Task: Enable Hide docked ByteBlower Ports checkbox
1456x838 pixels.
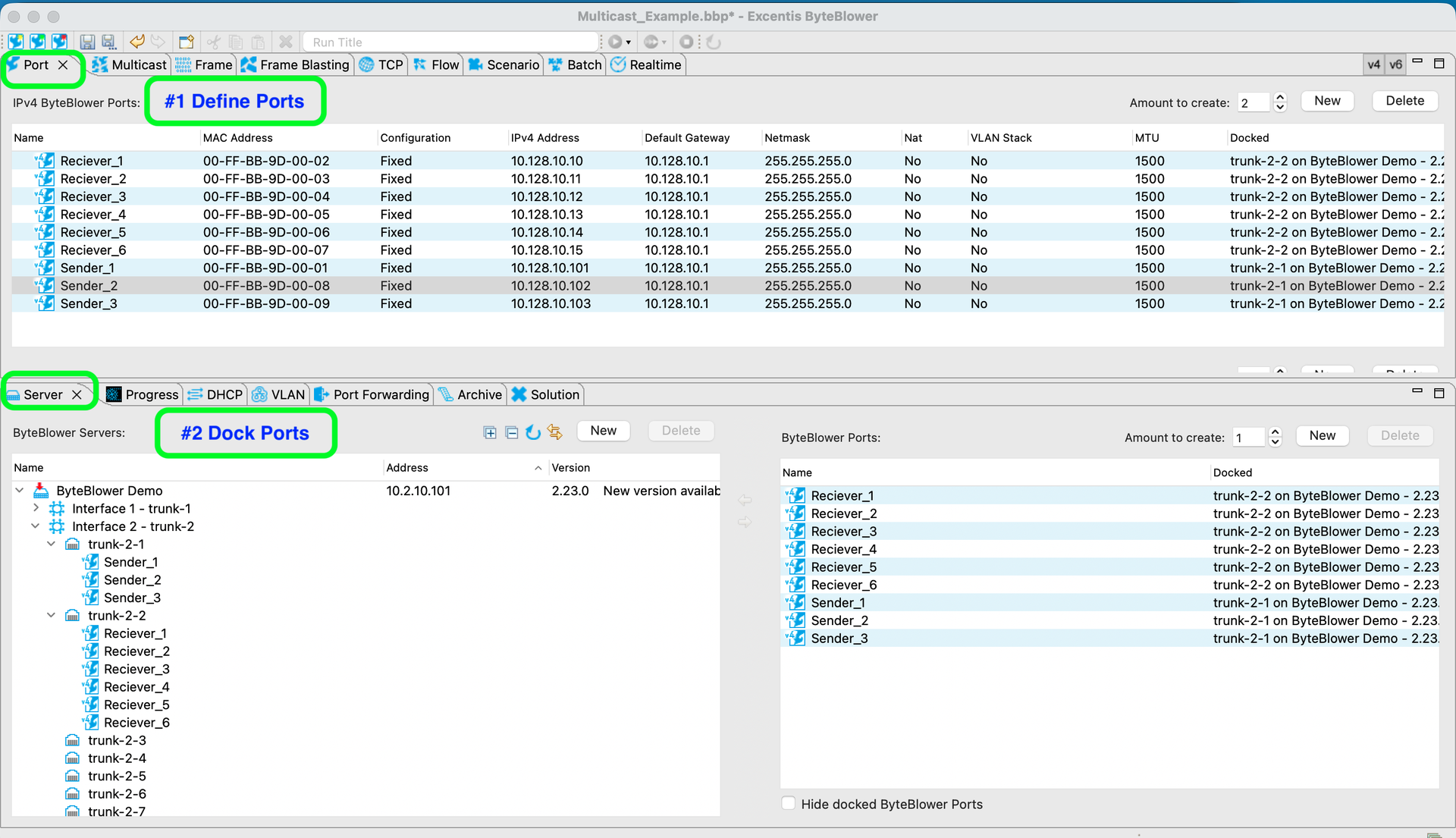Action: point(789,803)
